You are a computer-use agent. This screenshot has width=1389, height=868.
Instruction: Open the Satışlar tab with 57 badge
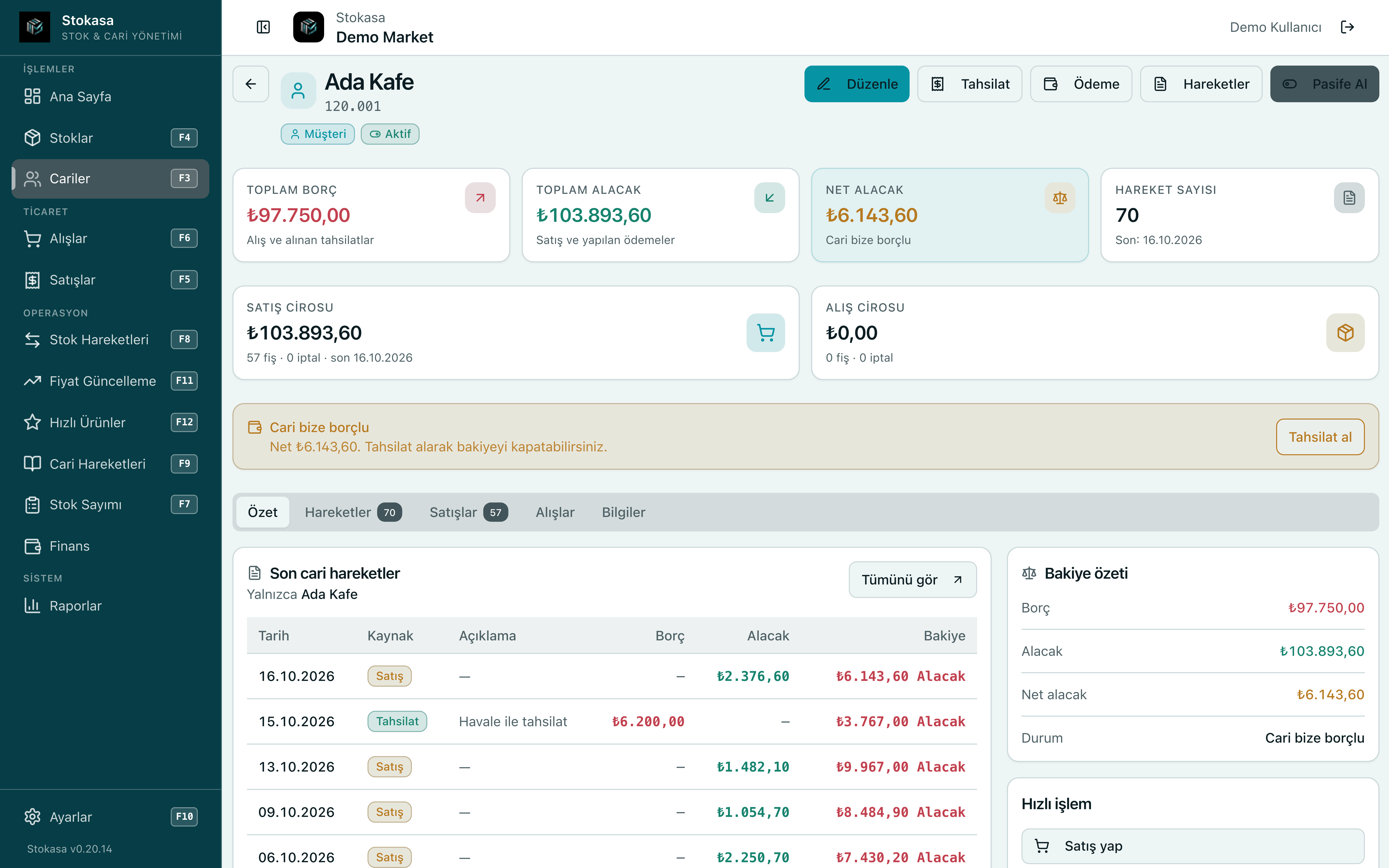click(x=468, y=512)
